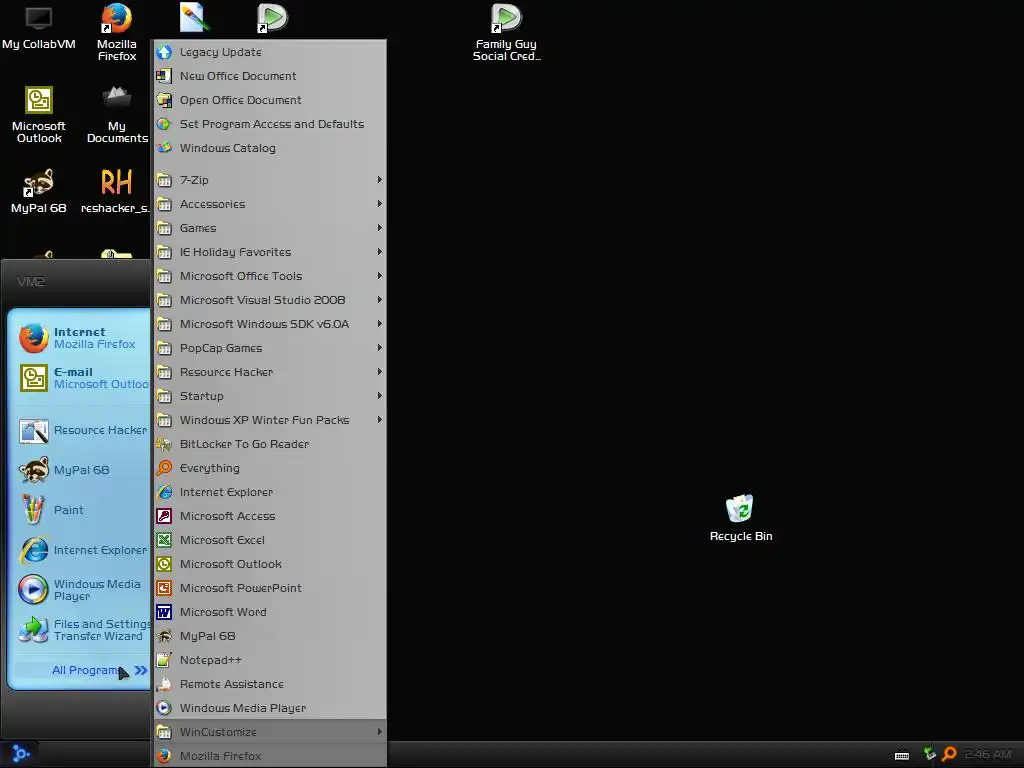Select the reshacker_s desktop icon

[x=116, y=191]
